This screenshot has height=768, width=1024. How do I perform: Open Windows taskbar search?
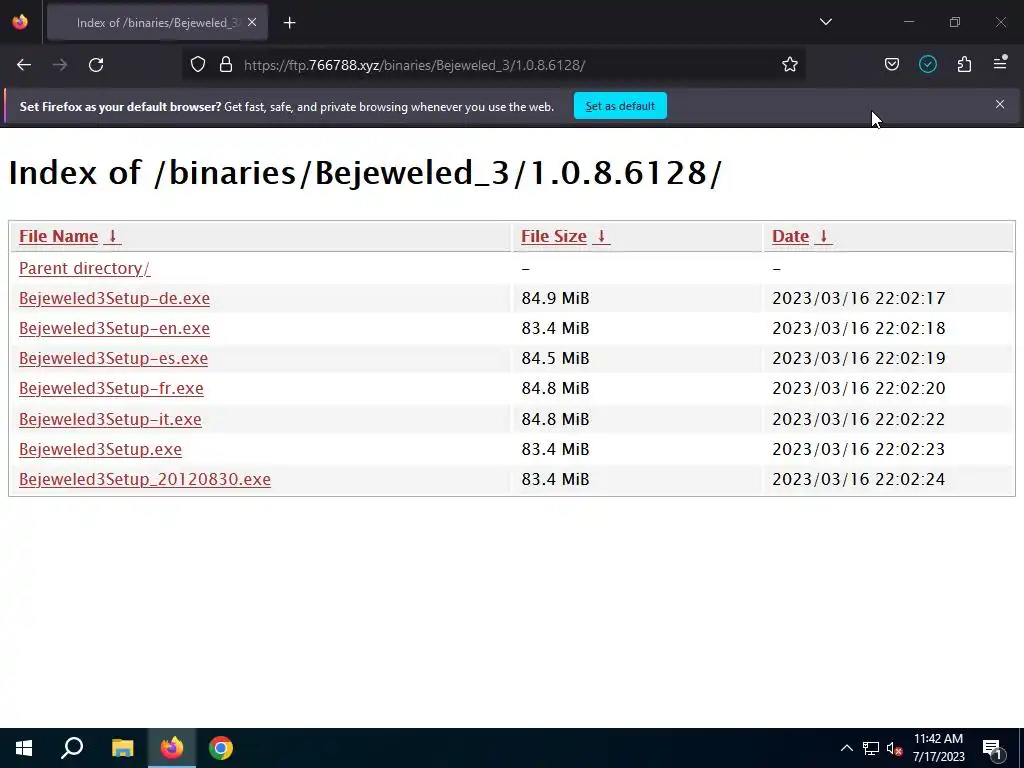(72, 748)
